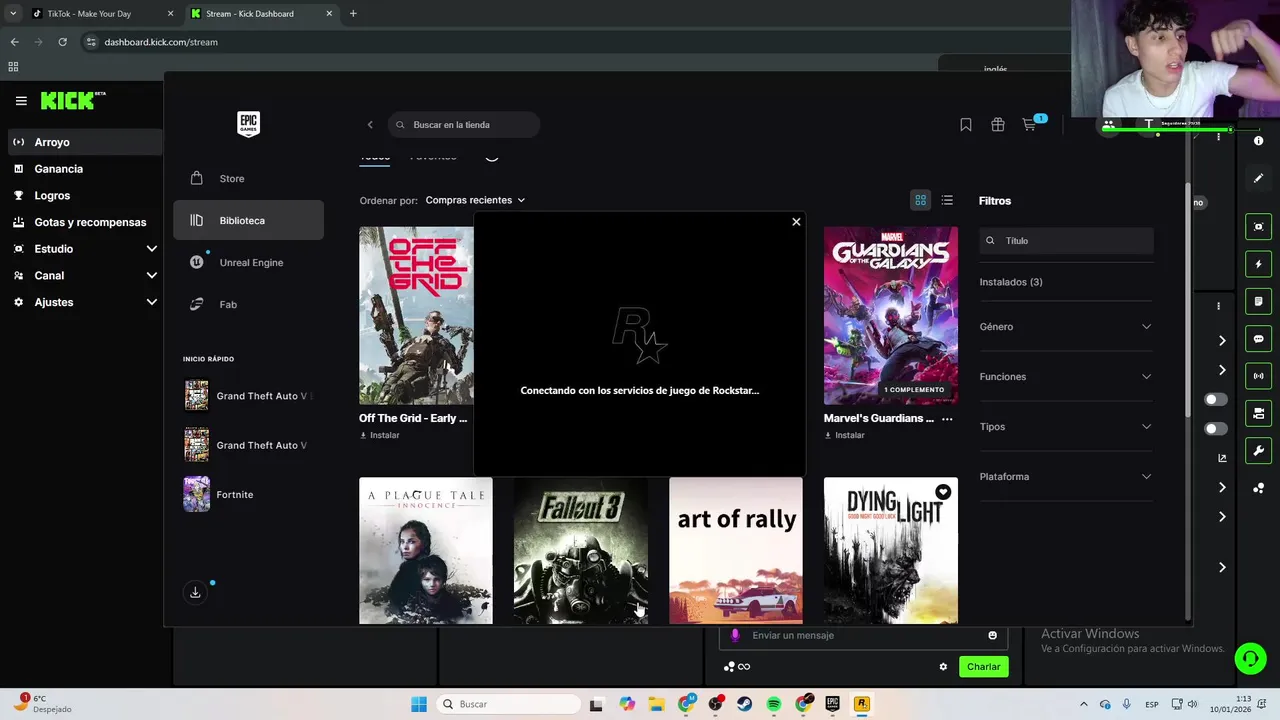Click the Kick broadcast signal icon

tap(1258, 376)
